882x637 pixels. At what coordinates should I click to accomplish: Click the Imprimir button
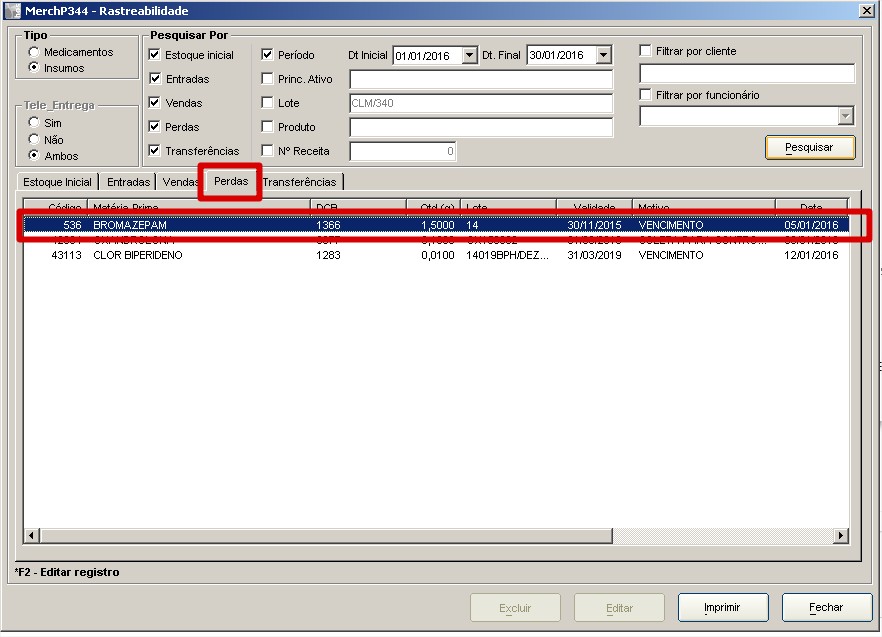point(722,607)
